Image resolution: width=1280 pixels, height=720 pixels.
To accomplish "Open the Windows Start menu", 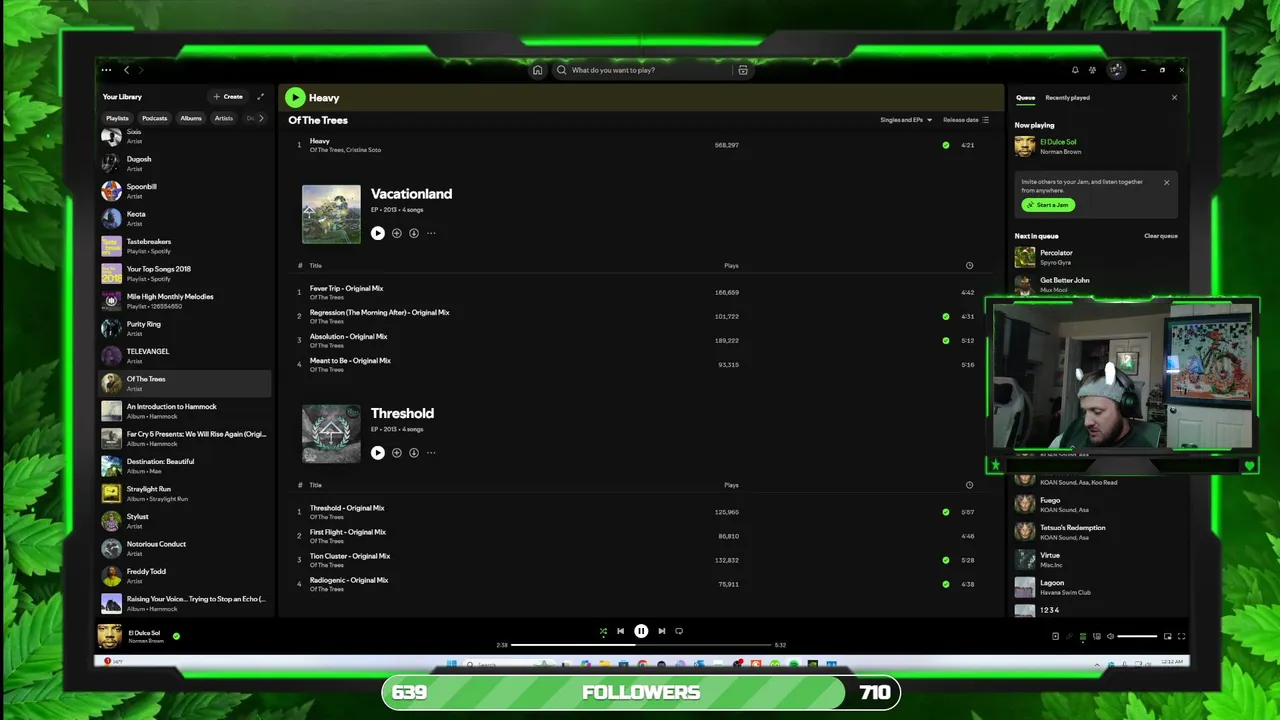I will [x=450, y=664].
